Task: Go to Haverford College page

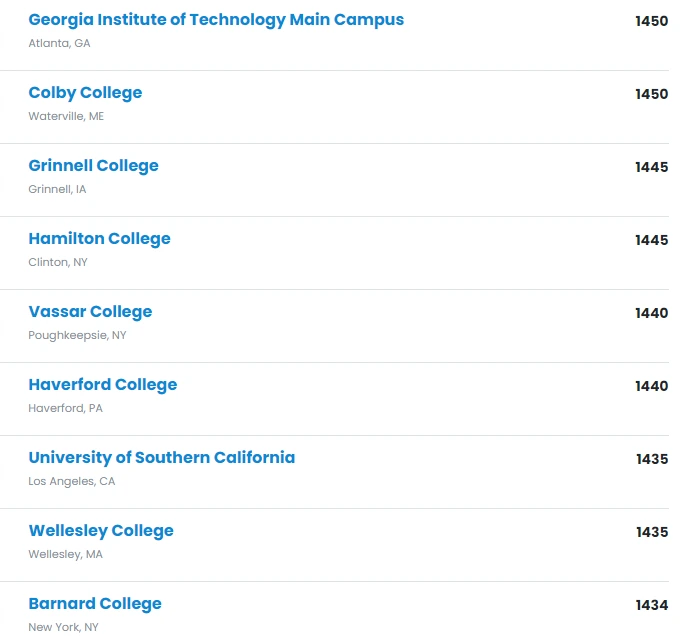Action: pyautogui.click(x=102, y=385)
